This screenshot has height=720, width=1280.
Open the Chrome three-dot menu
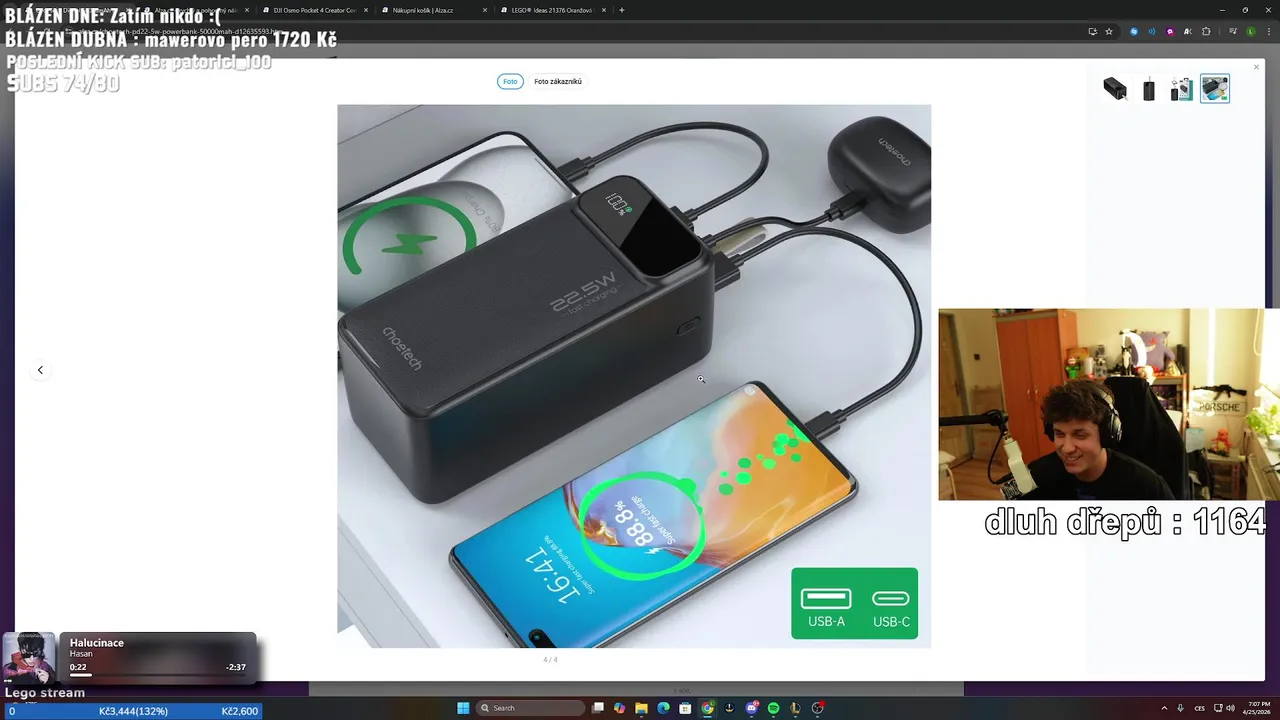pos(1267,31)
